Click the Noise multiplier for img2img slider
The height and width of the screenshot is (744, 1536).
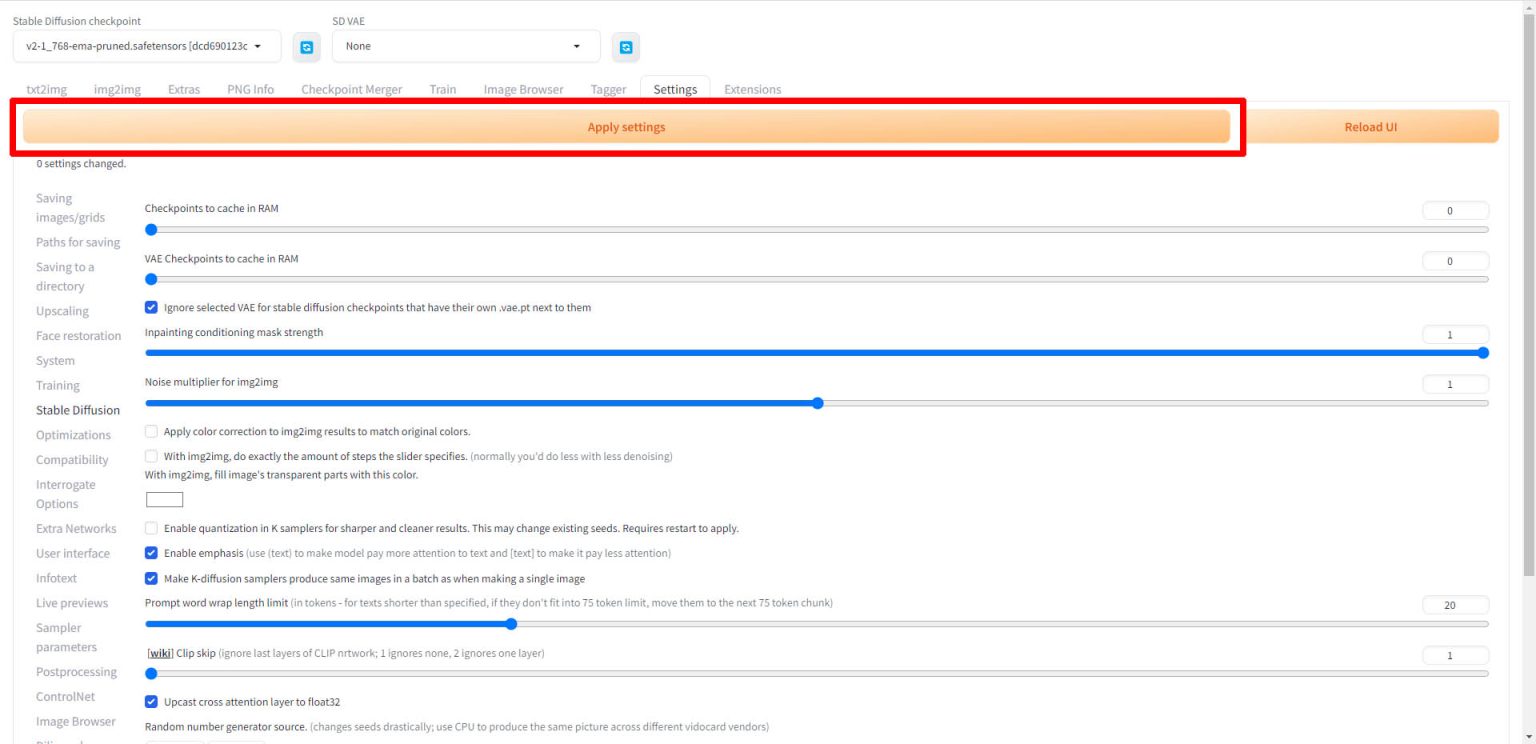[x=817, y=403]
